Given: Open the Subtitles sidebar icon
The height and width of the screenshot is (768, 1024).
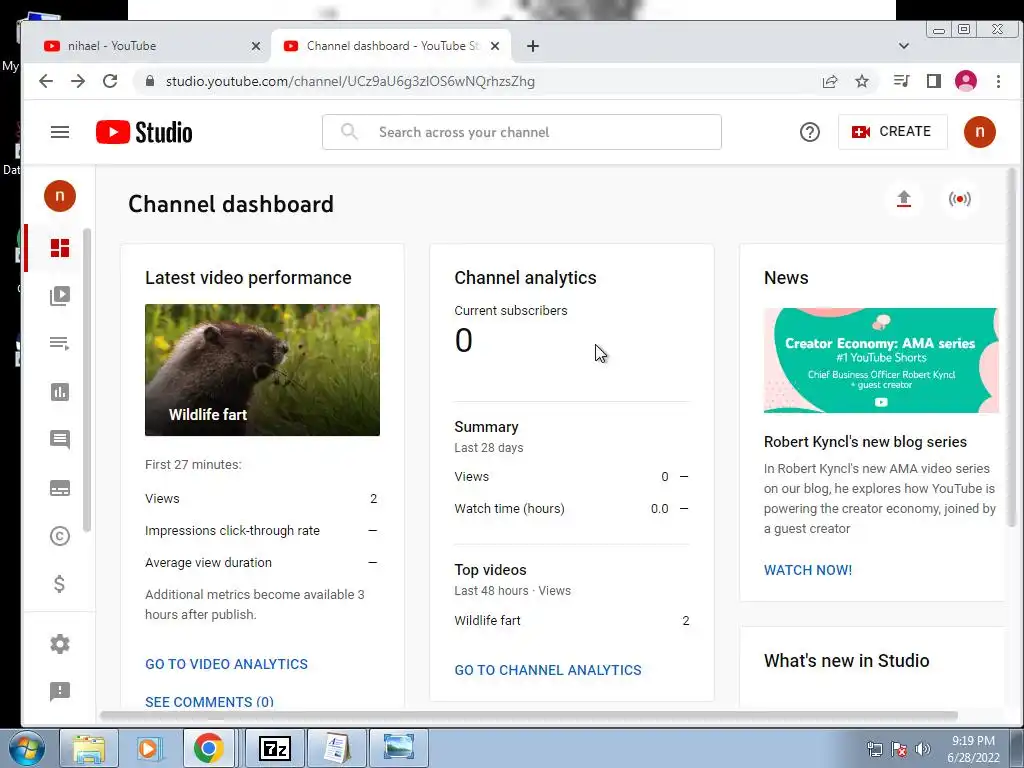Looking at the screenshot, I should coord(60,488).
